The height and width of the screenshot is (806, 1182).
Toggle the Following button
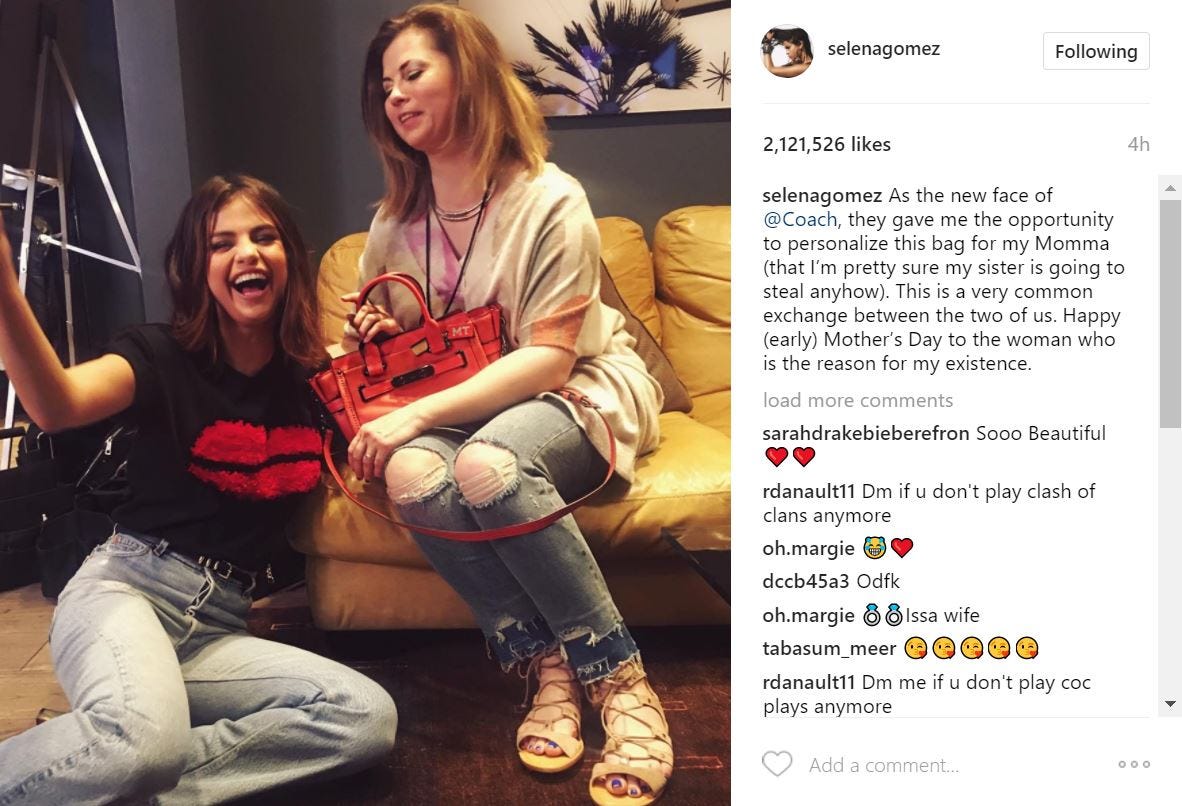(x=1096, y=51)
